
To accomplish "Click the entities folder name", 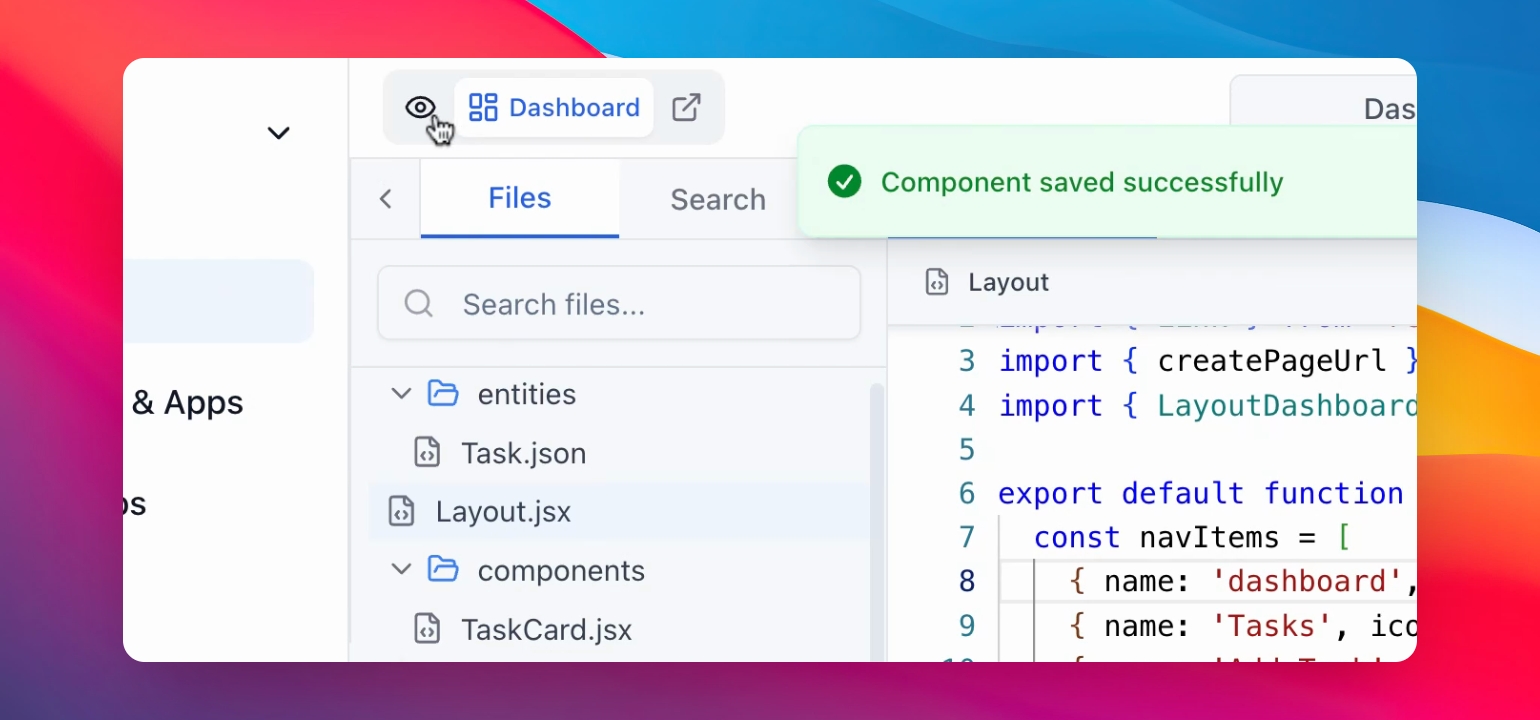I will (x=527, y=394).
